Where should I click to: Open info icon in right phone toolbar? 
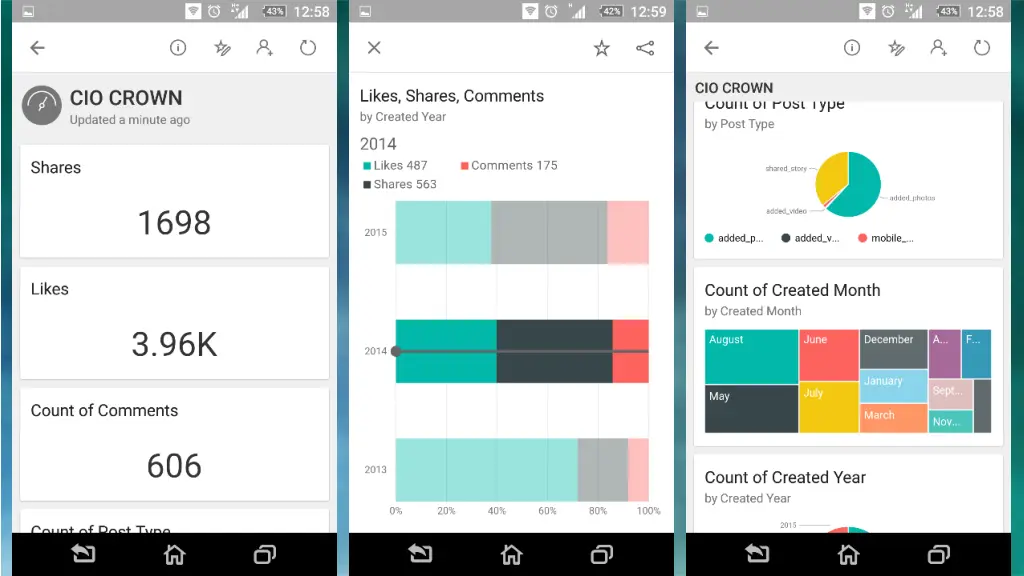pos(852,48)
